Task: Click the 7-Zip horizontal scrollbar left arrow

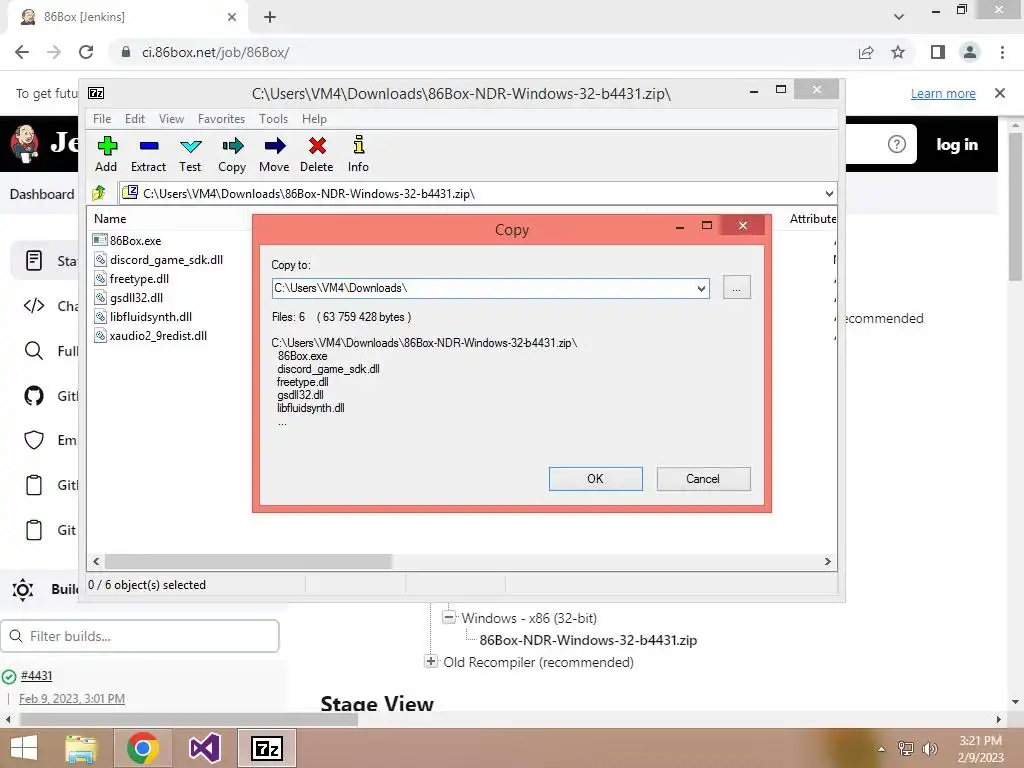Action: tap(97, 562)
